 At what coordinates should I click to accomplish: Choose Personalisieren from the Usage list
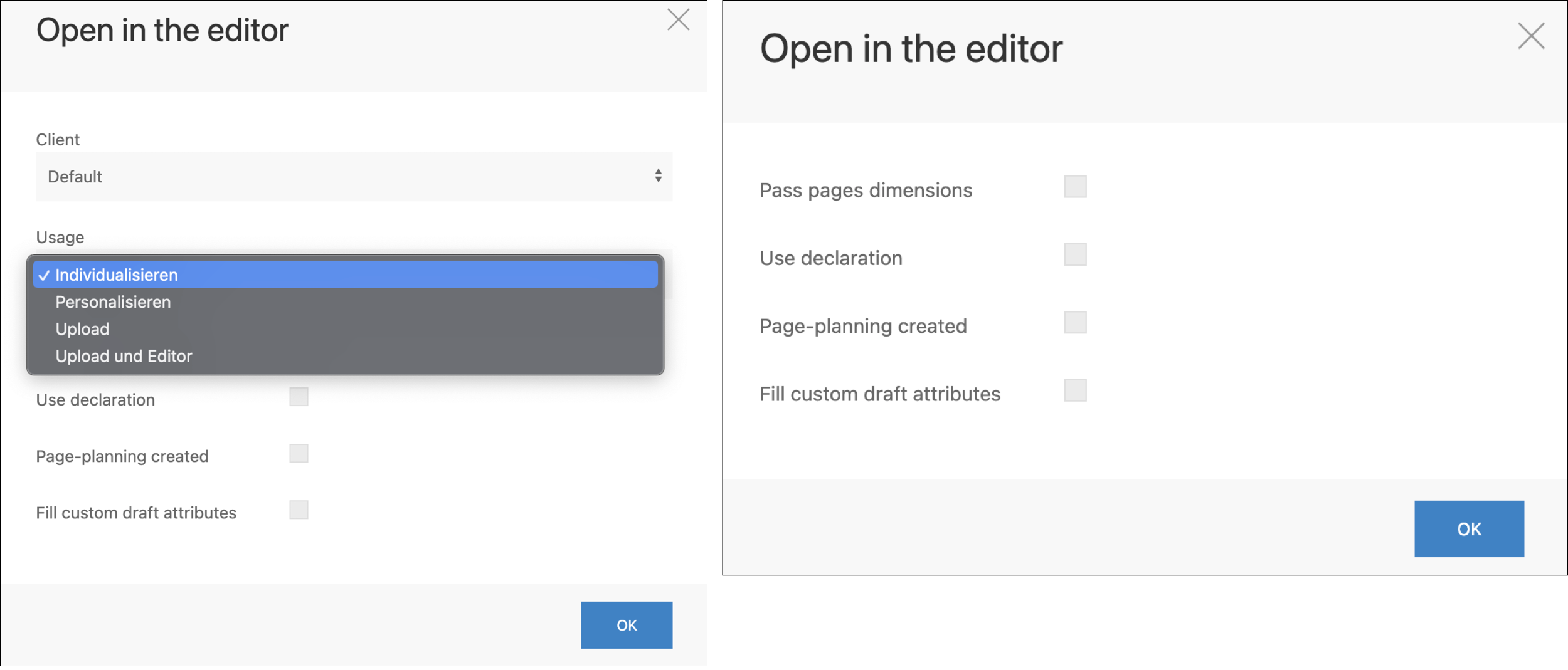(113, 302)
